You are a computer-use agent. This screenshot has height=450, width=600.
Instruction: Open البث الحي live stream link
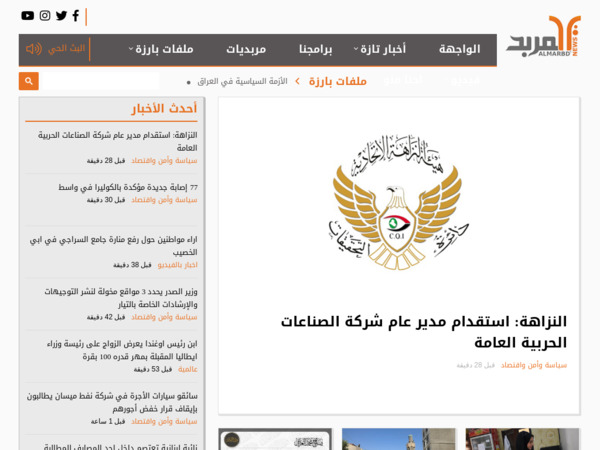[66, 49]
